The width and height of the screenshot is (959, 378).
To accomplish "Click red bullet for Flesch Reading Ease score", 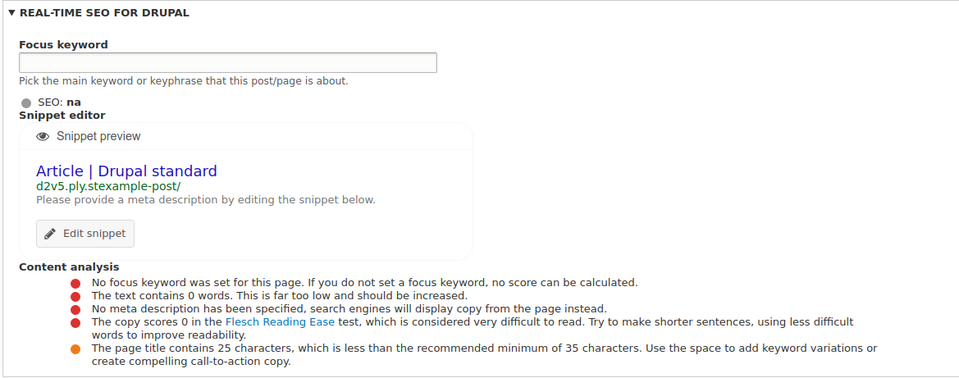I will coord(75,323).
